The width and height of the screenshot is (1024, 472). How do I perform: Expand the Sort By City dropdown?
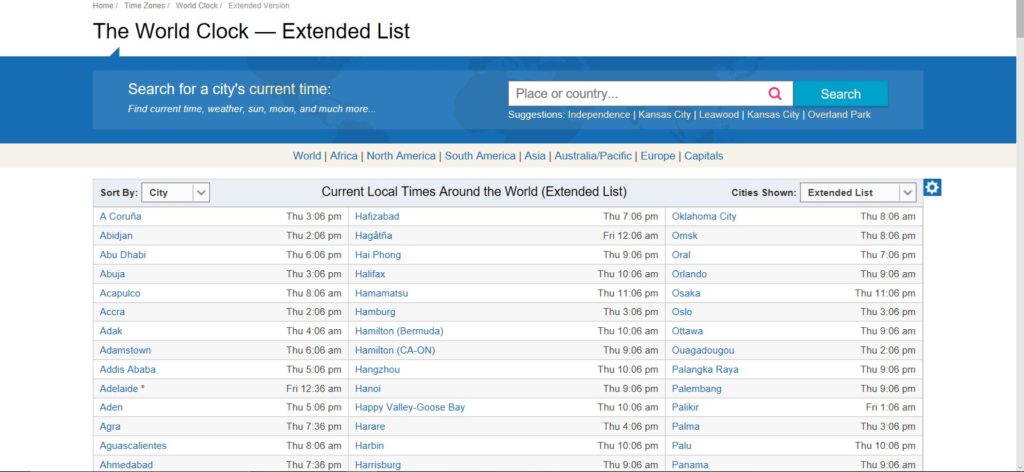click(x=176, y=192)
